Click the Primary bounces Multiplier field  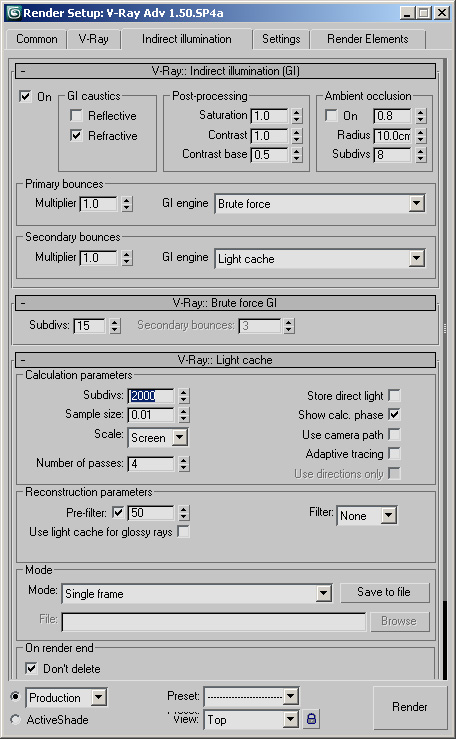tap(98, 204)
